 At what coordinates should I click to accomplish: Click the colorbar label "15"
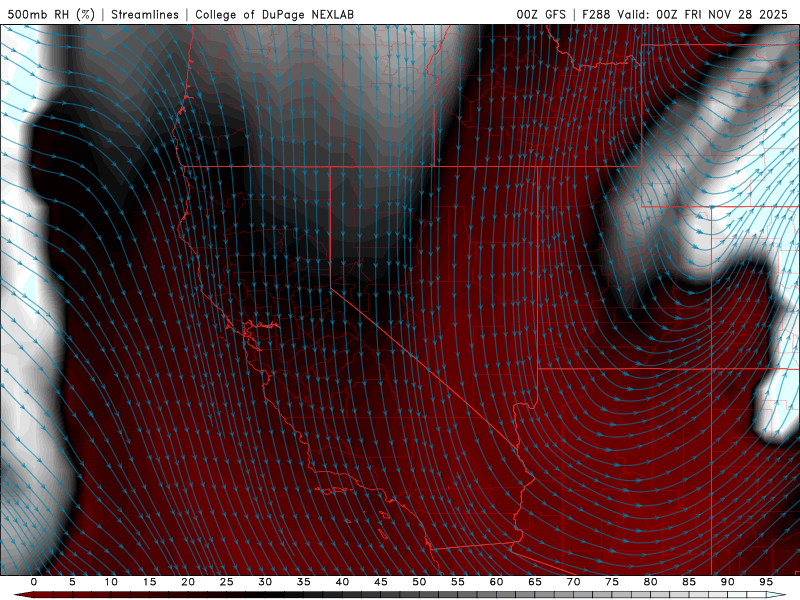(149, 582)
